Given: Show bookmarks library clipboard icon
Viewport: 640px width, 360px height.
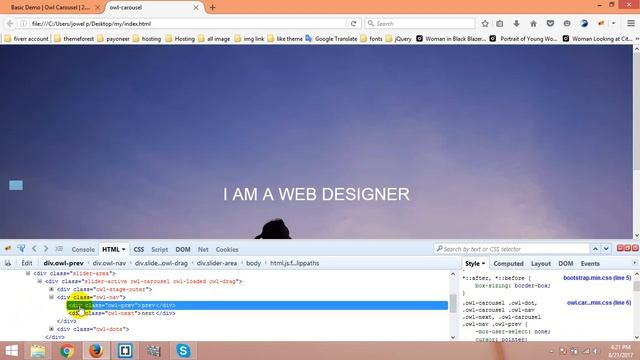Looking at the screenshot, I should click(x=500, y=24).
